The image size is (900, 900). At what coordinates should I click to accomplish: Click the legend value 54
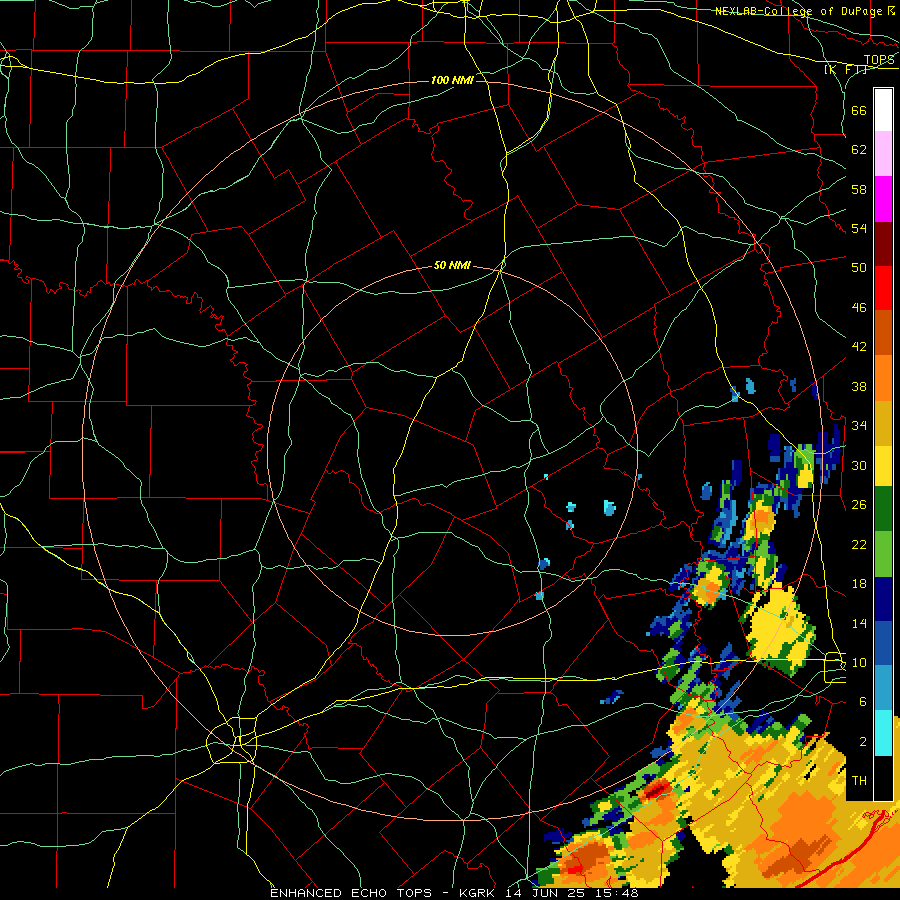[x=859, y=228]
